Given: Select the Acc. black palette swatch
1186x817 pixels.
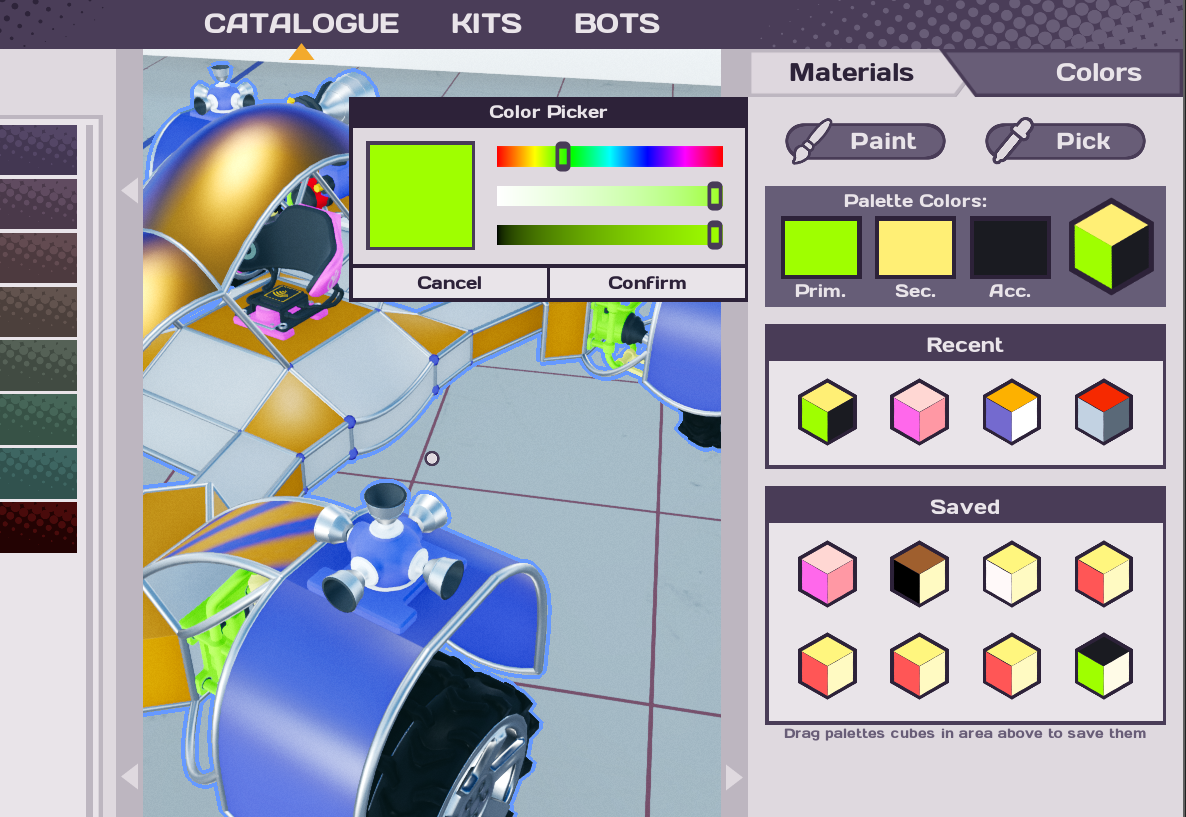Looking at the screenshot, I should point(1010,247).
